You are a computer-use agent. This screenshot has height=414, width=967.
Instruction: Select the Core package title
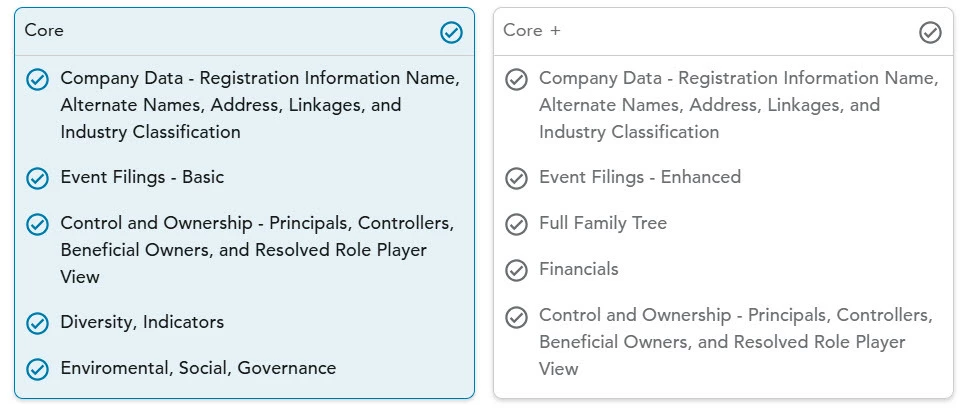[44, 31]
